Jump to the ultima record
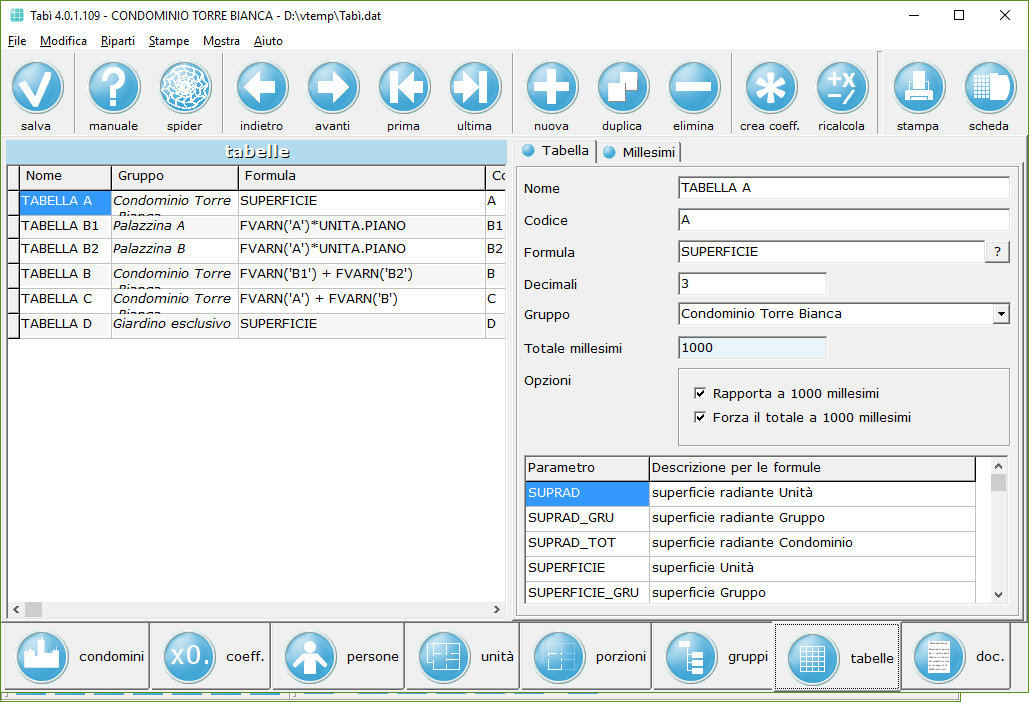Screen dimensions: 1029x702 coord(474,88)
